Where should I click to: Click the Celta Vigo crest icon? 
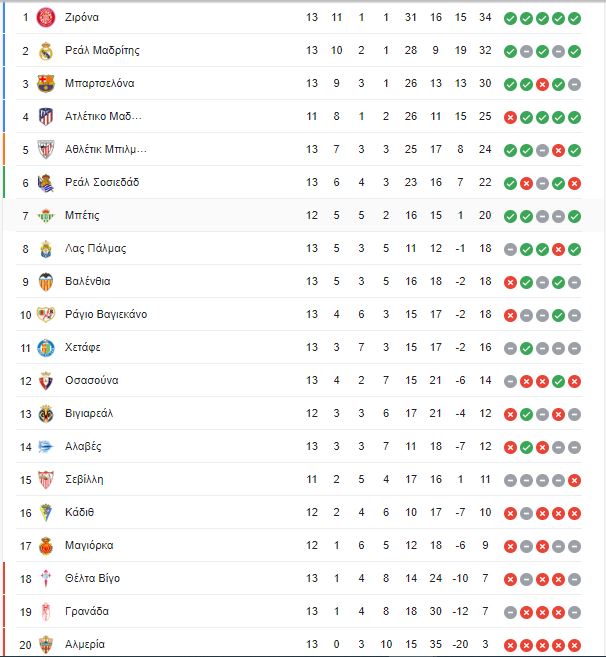46,579
